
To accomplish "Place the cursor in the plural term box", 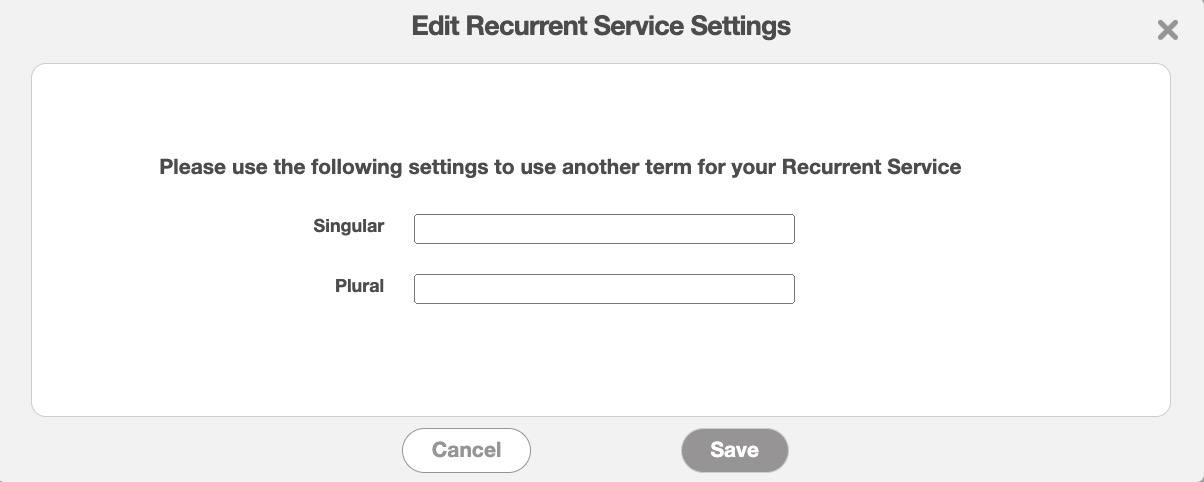I will [x=604, y=289].
